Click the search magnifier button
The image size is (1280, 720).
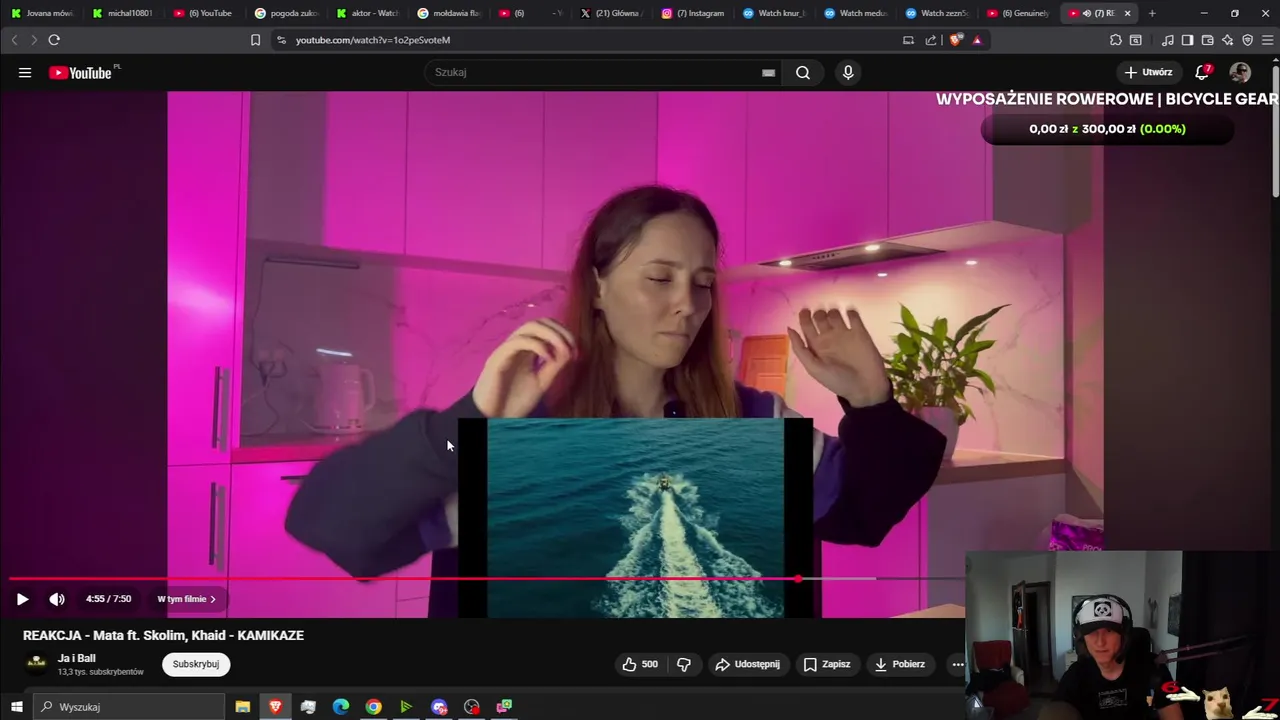click(x=803, y=72)
